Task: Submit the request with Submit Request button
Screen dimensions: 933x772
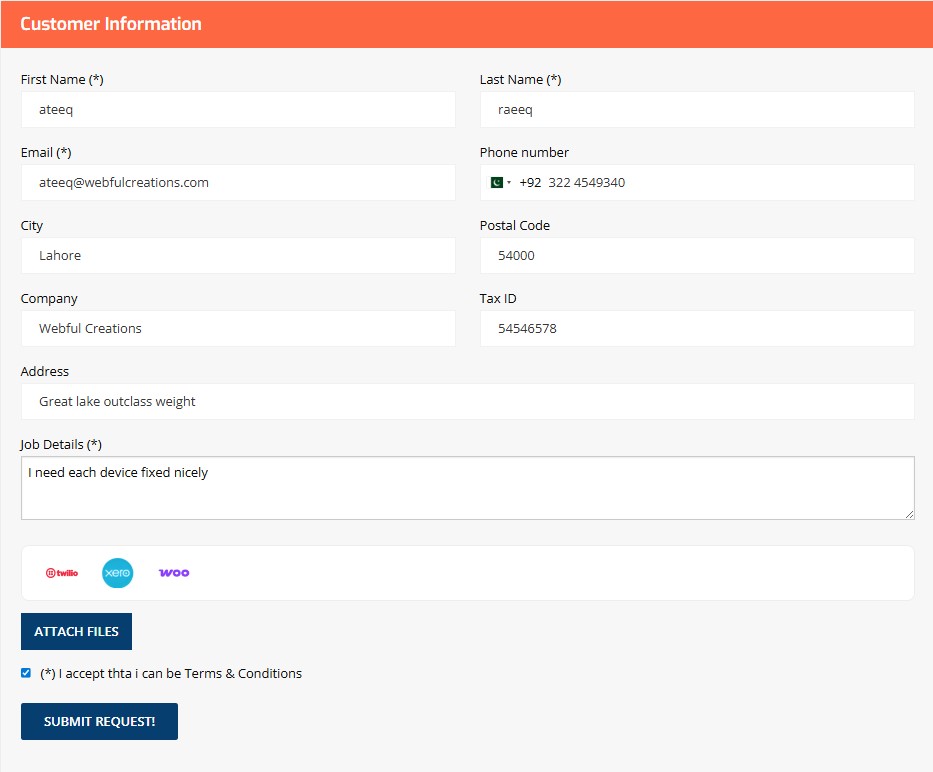Action: 99,721
